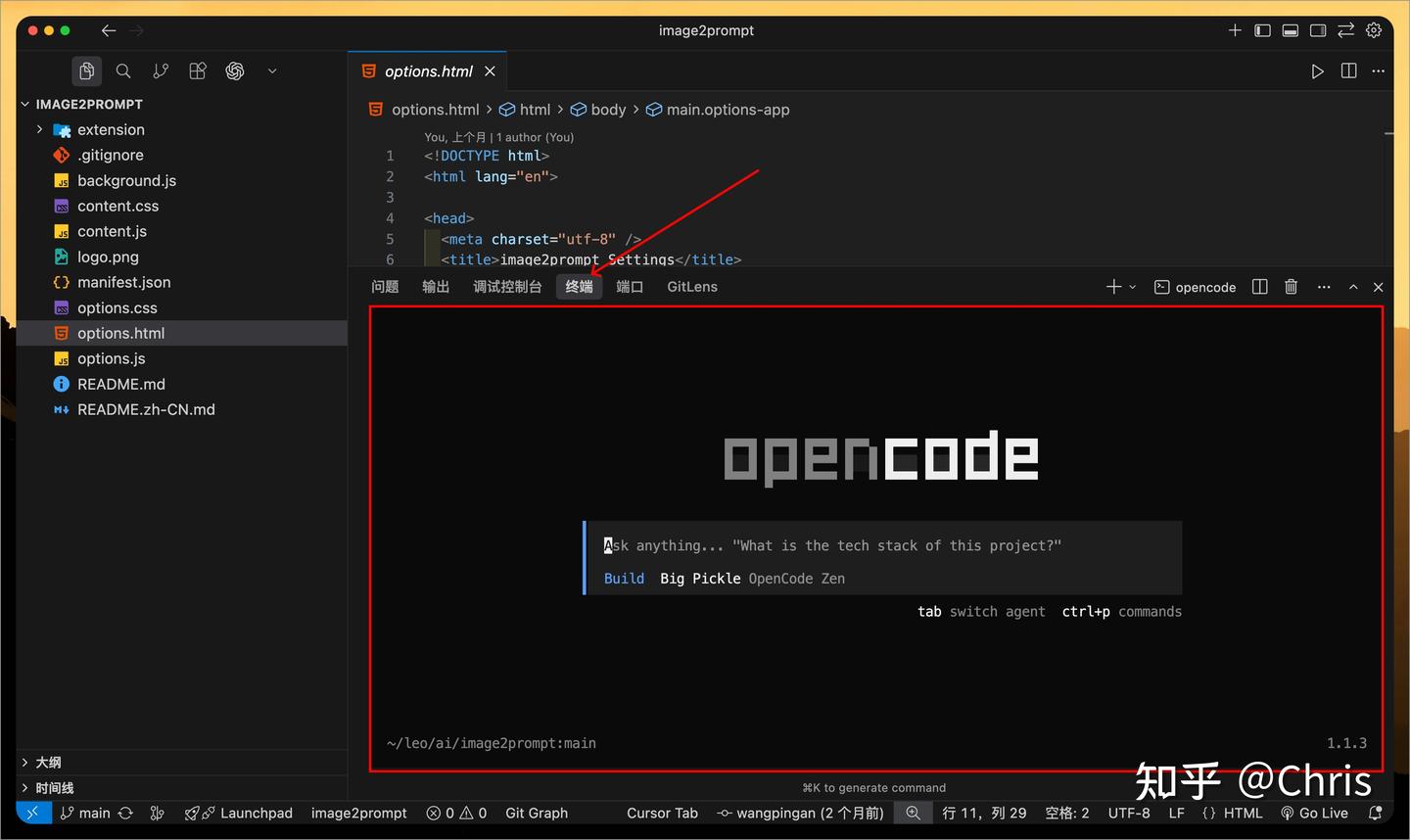Open the Extensions view icon
This screenshot has width=1410, height=840.
pyautogui.click(x=198, y=70)
